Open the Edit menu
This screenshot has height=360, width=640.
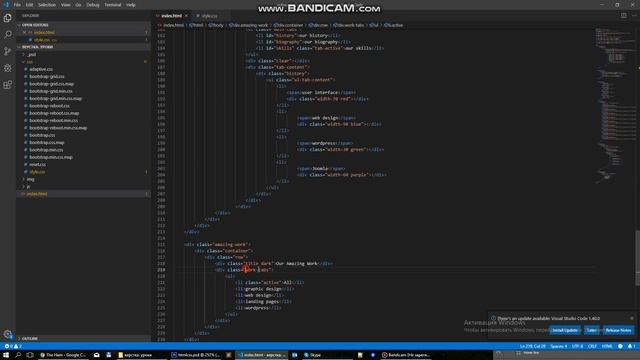[x=29, y=5]
